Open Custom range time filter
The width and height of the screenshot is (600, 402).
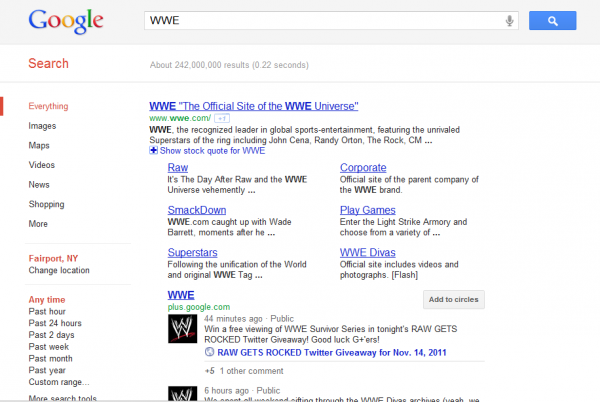click(58, 382)
